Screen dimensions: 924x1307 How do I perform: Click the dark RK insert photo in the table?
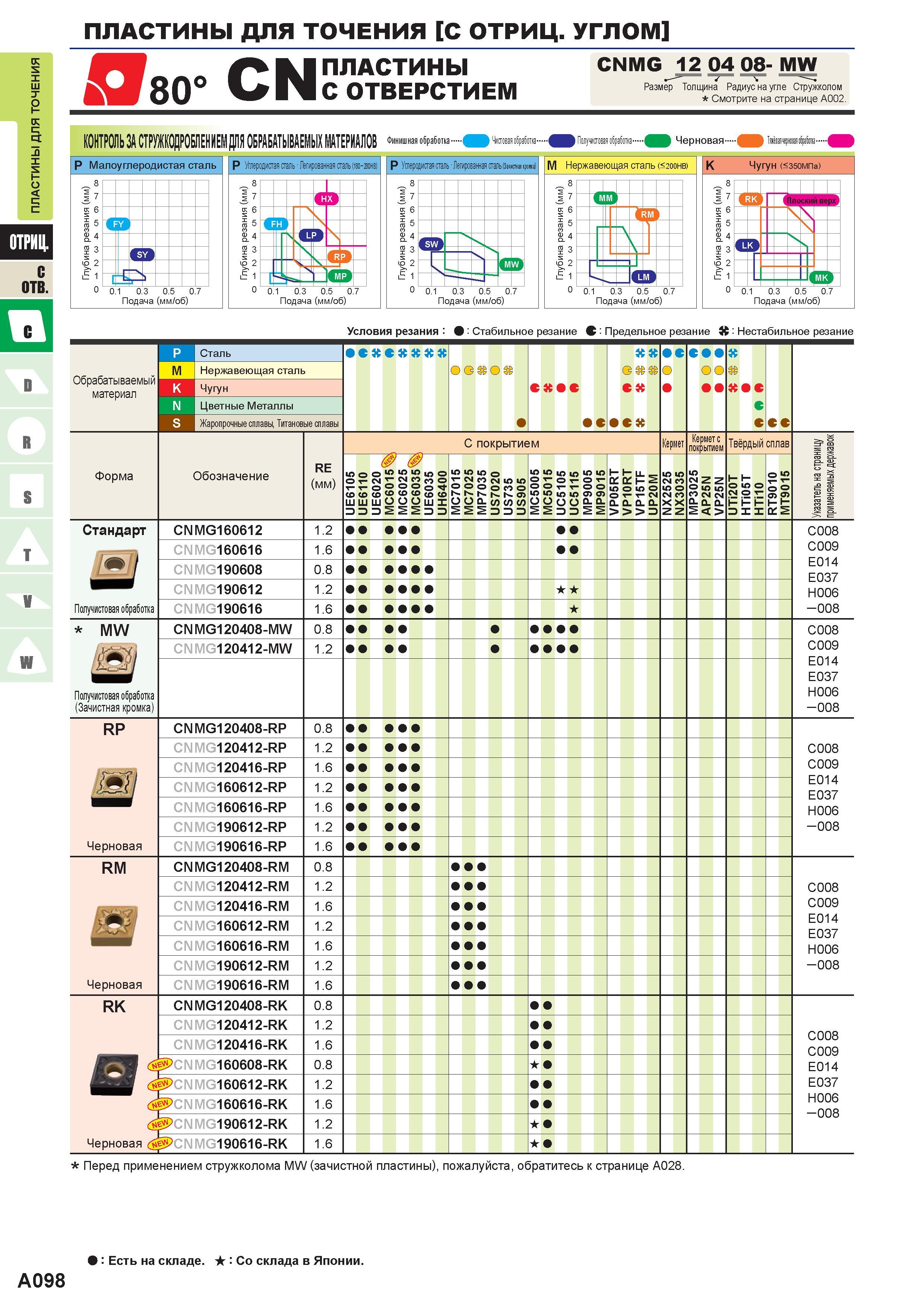(114, 1075)
